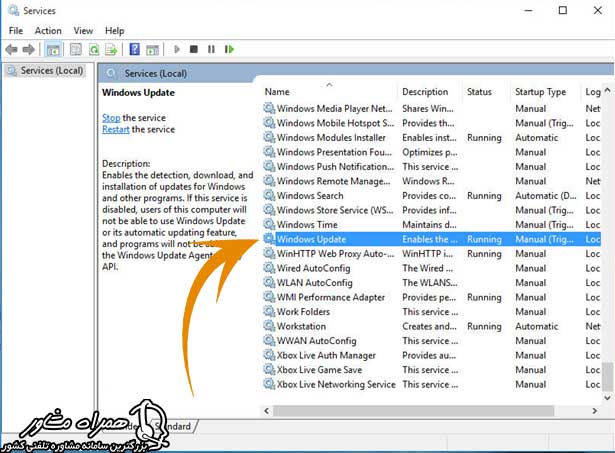615x453 pixels.
Task: Click gear icon of Windows Media Player Net row
Action: [269, 108]
